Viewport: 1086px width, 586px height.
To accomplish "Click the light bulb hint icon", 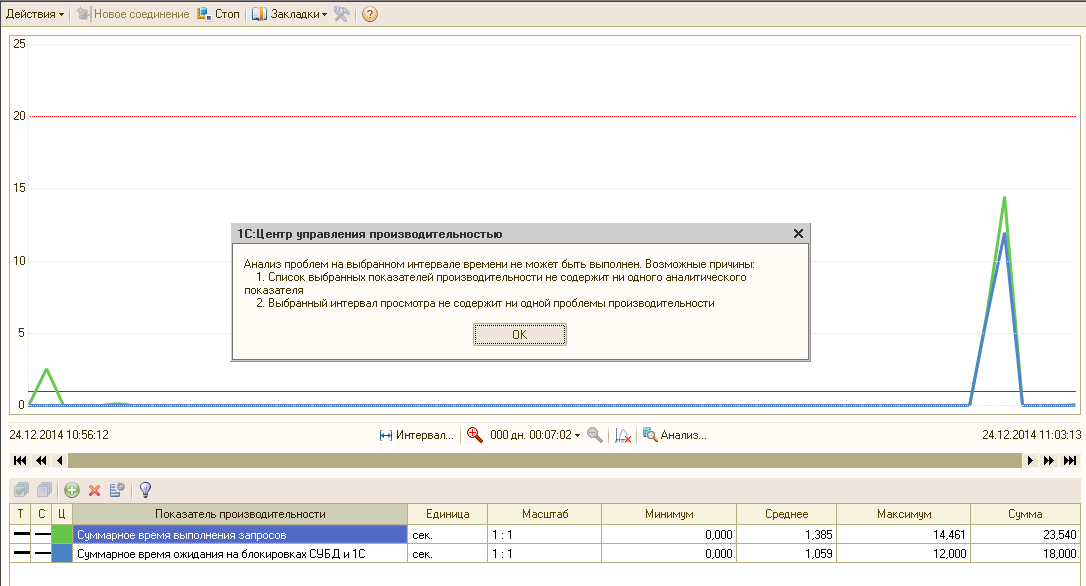I will click(x=145, y=490).
